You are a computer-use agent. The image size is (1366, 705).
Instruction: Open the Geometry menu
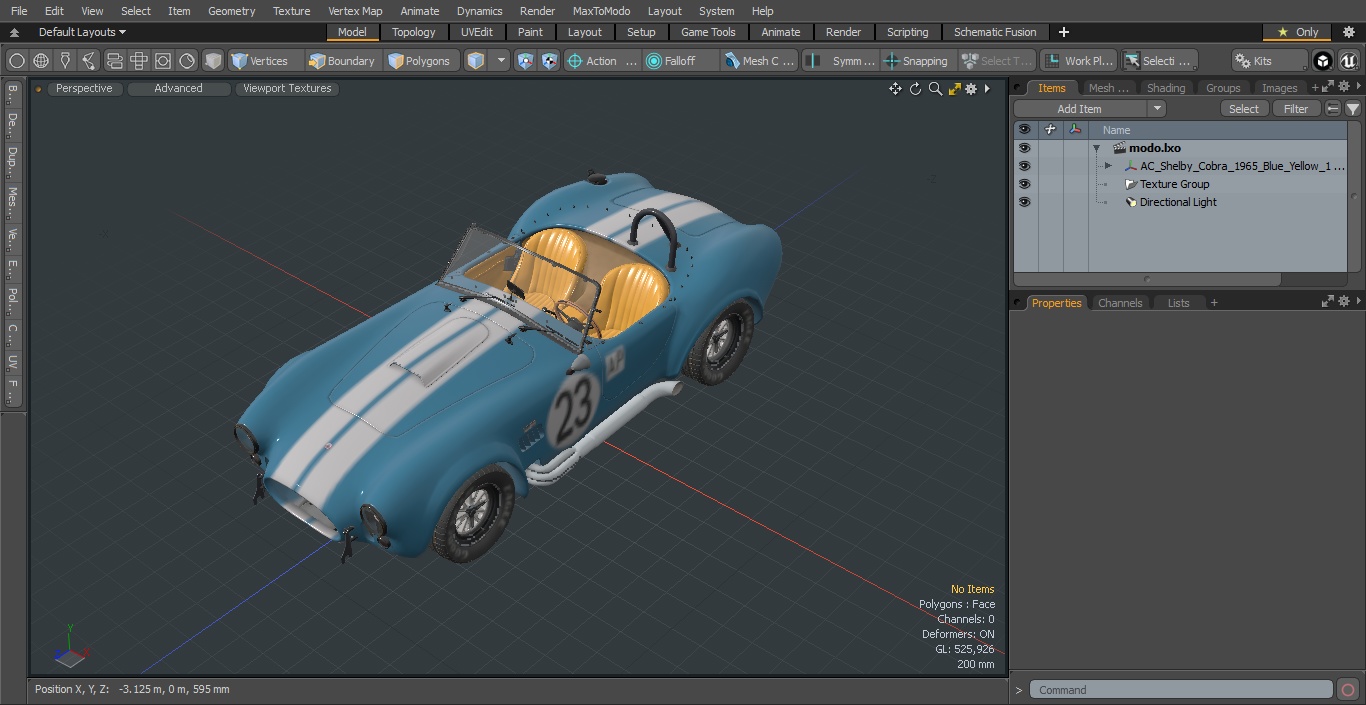point(232,11)
